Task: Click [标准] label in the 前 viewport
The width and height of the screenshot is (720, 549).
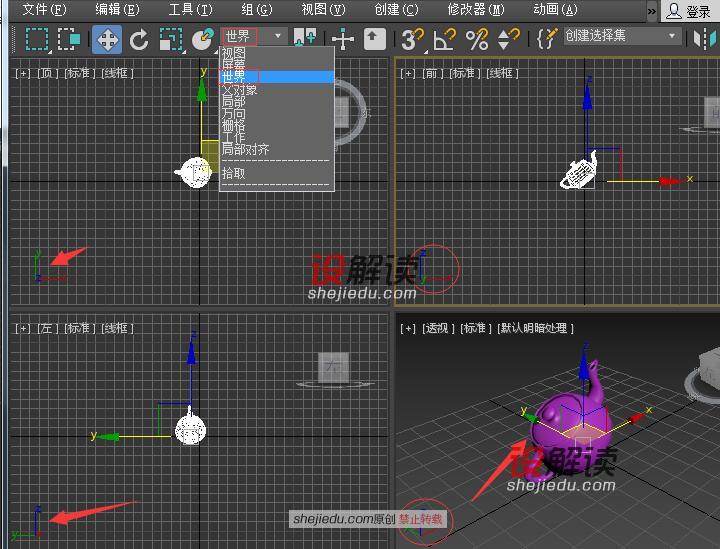Action: 465,73
